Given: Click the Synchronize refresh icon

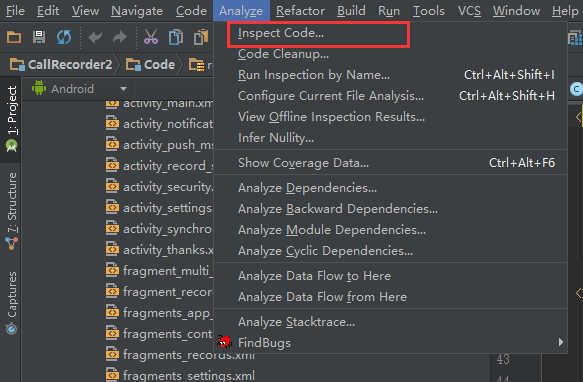Looking at the screenshot, I should (x=64, y=37).
